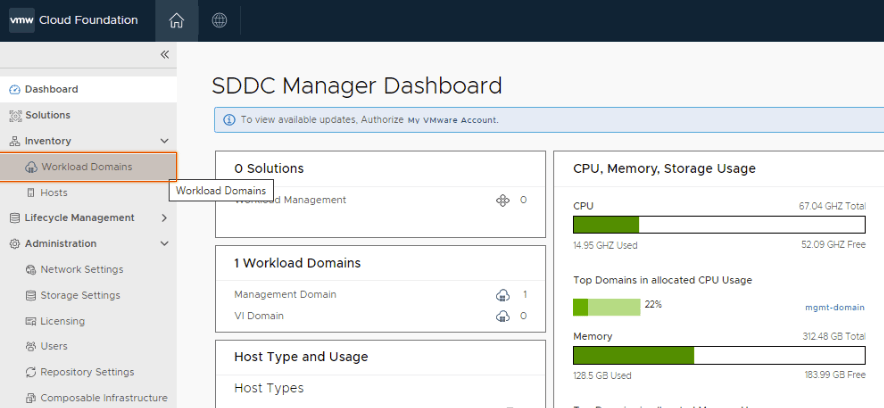Click the VI Domain cloud icon

coord(503,316)
